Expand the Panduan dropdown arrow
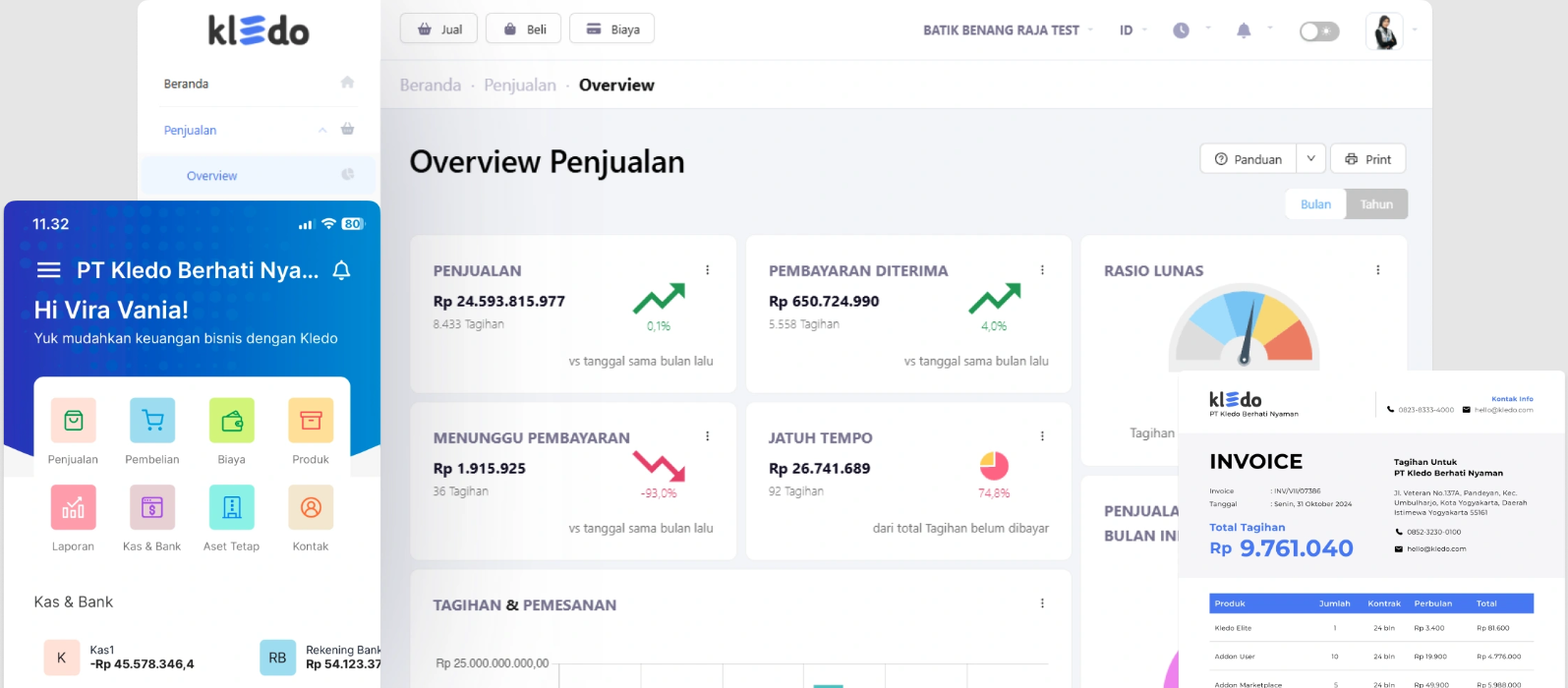This screenshot has height=688, width=1568. click(x=1310, y=158)
